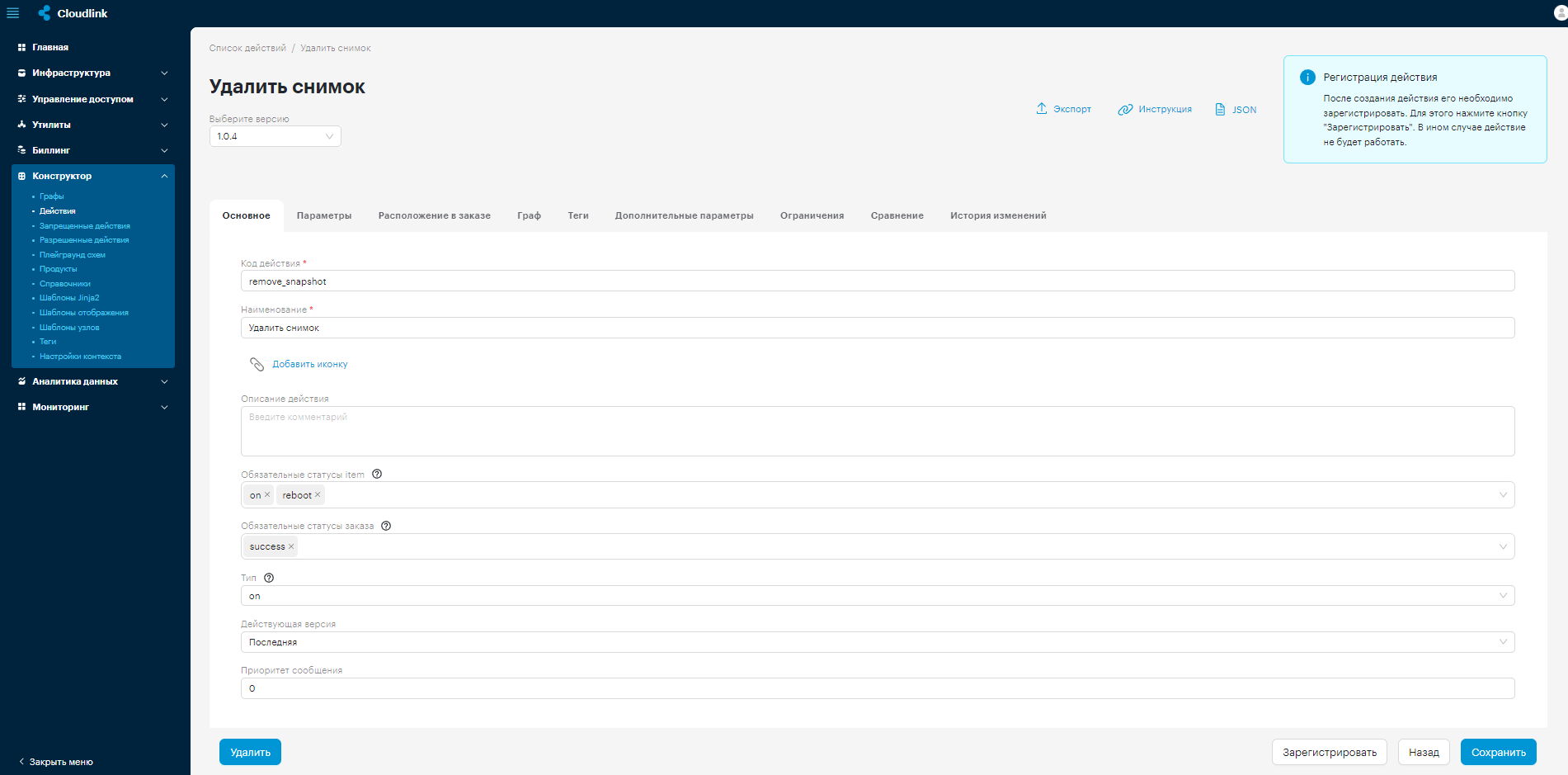Click the Добавить иконку link
The height and width of the screenshot is (775, 1568).
(x=310, y=364)
